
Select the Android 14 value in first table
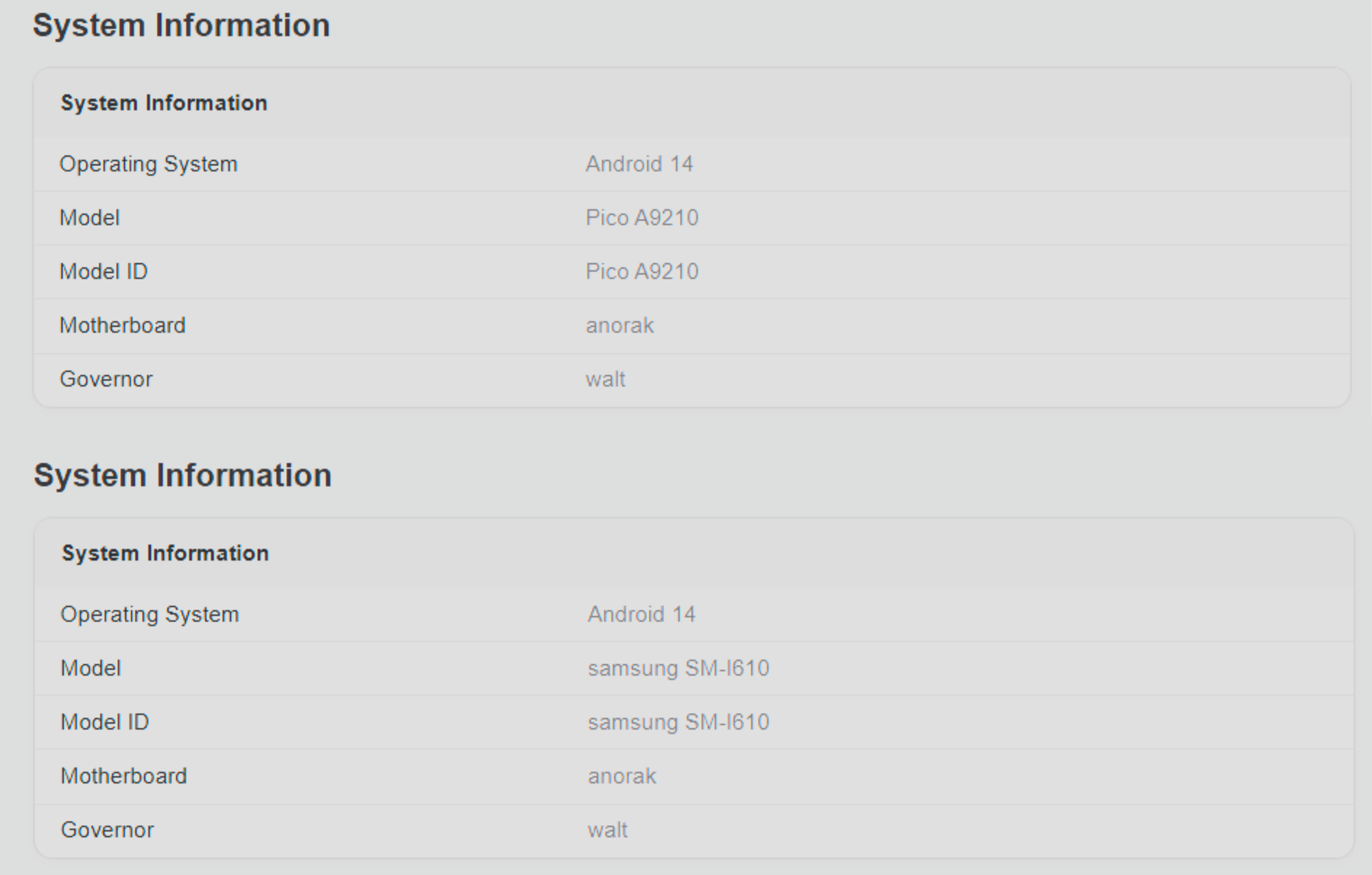click(639, 164)
